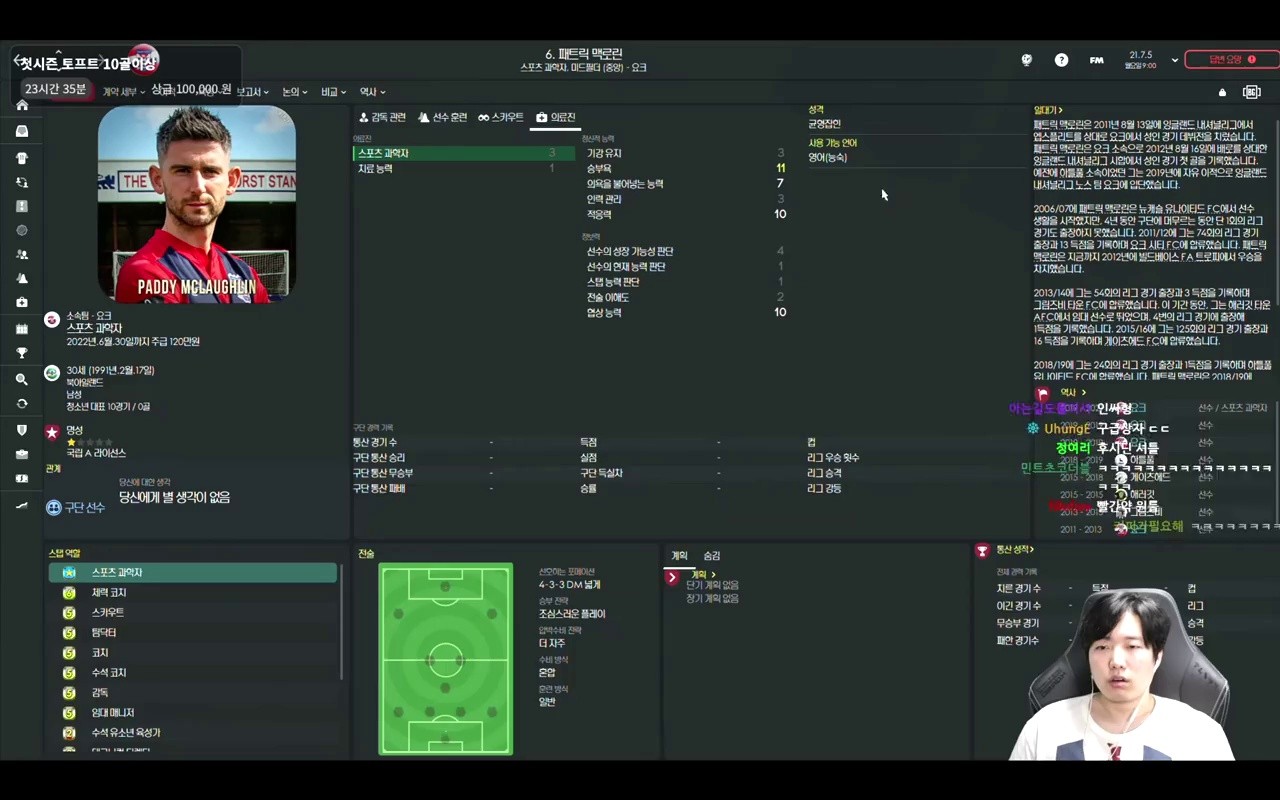Open the trophy Competitions sidebar icon

click(x=22, y=353)
